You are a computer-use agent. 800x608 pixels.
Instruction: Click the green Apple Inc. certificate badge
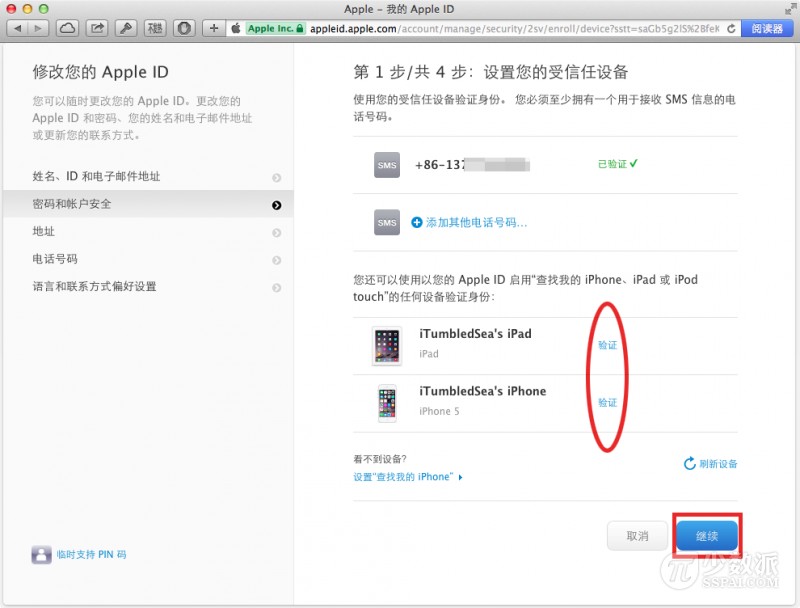pyautogui.click(x=276, y=29)
